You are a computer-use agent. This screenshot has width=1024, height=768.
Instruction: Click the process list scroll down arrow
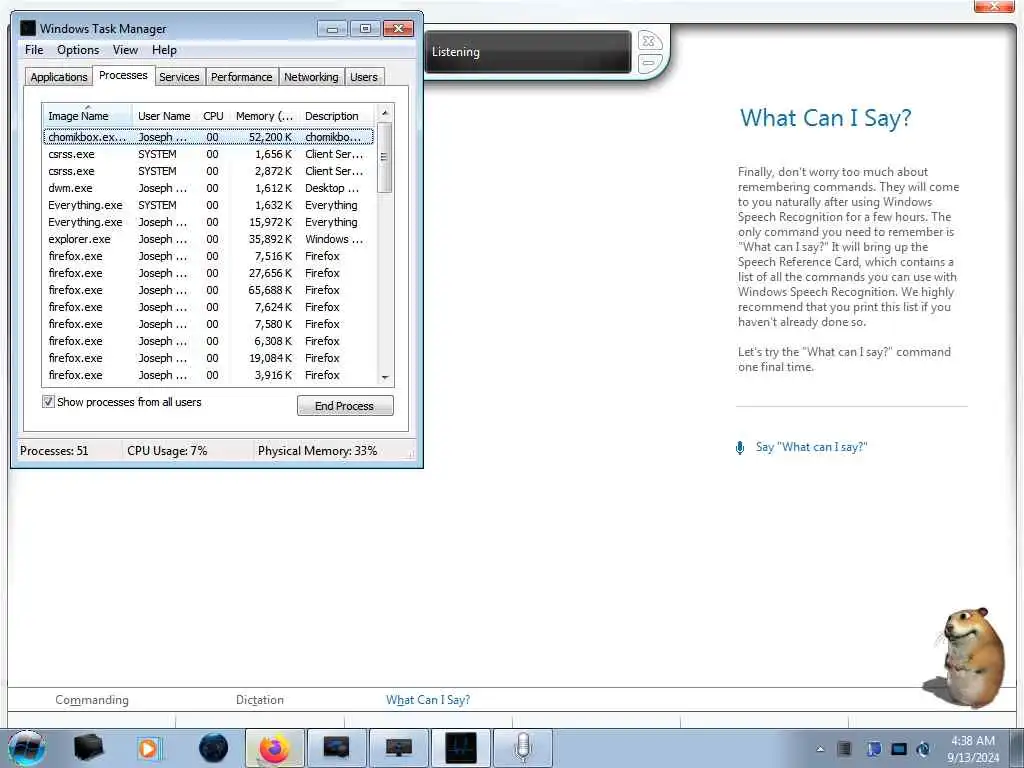coord(385,377)
